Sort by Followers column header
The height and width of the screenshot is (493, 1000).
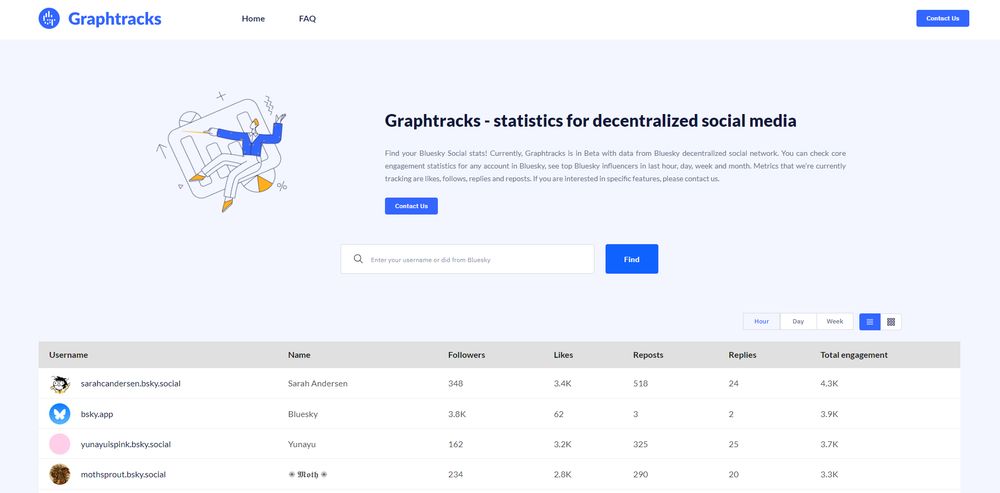pos(467,355)
